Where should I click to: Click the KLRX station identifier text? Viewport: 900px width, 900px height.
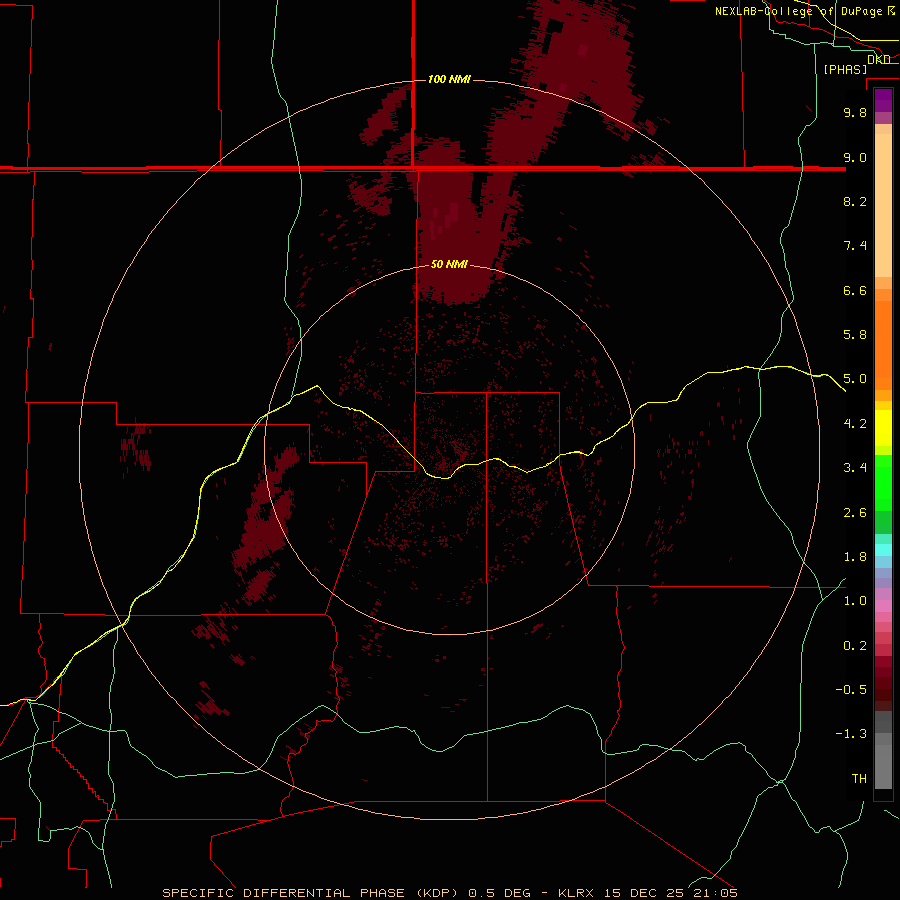coord(577,893)
